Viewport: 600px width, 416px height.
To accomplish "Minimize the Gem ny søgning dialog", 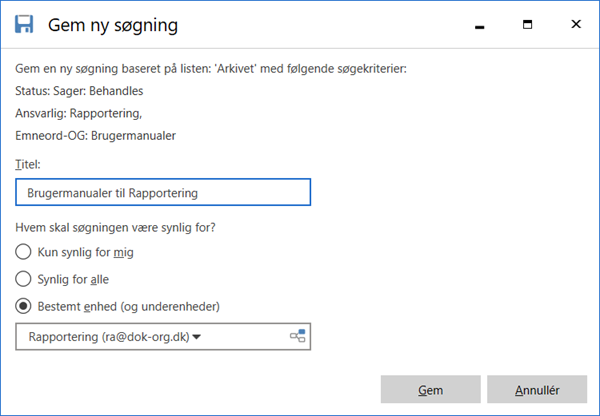I will click(x=479, y=26).
